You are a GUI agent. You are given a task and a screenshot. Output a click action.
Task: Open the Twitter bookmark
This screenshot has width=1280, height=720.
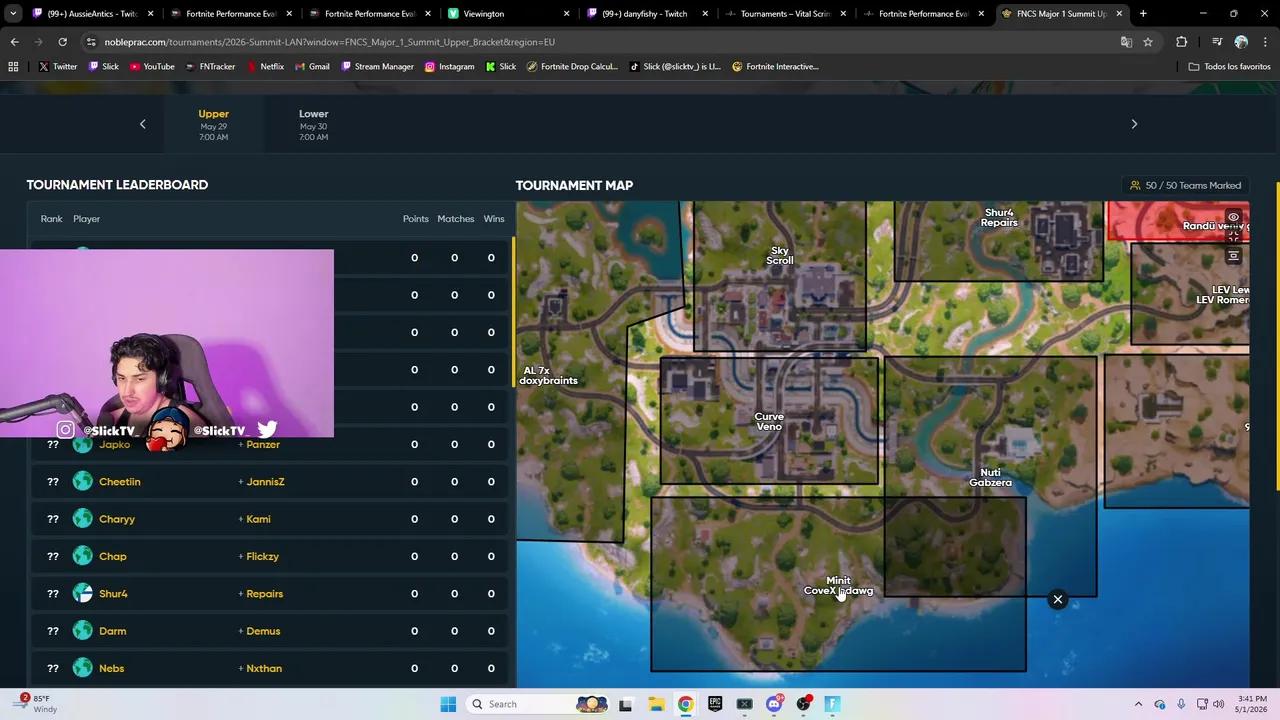[x=58, y=67]
